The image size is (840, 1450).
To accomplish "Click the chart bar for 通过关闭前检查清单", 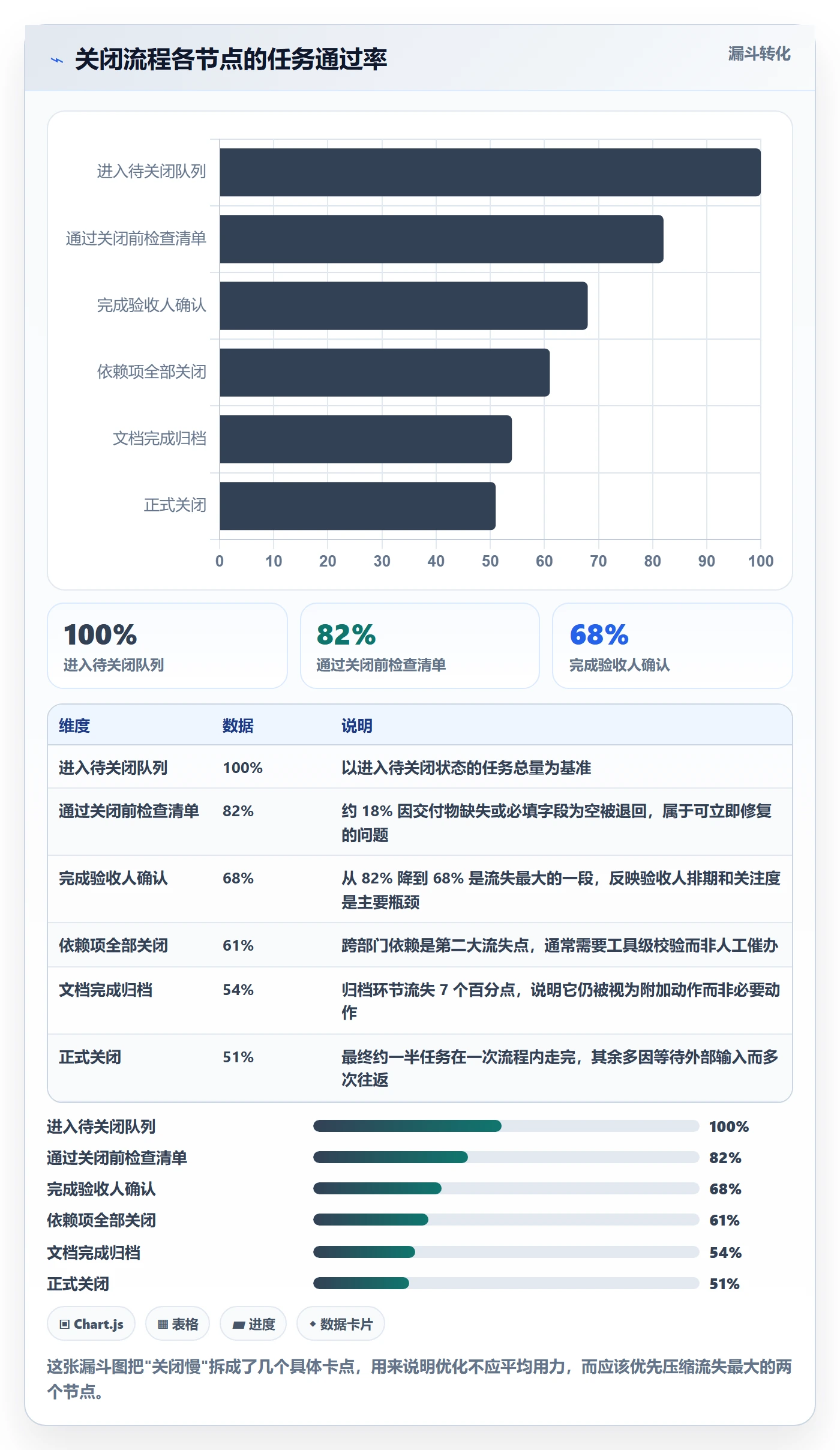I will point(442,239).
